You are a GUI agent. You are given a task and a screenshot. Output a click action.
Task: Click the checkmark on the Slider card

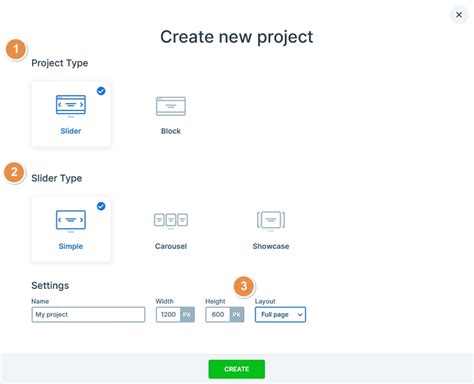pos(101,91)
